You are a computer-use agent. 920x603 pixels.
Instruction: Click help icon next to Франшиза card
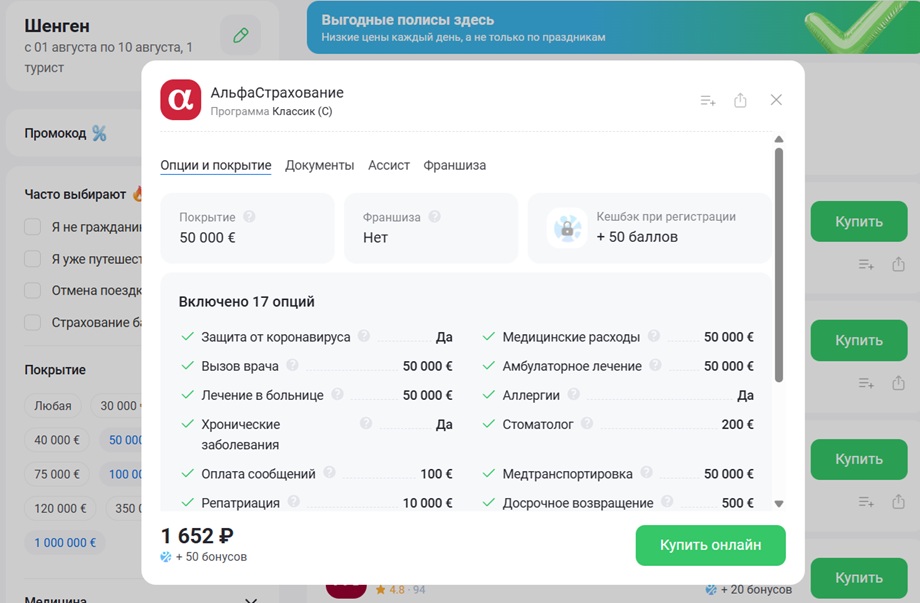[x=434, y=216]
